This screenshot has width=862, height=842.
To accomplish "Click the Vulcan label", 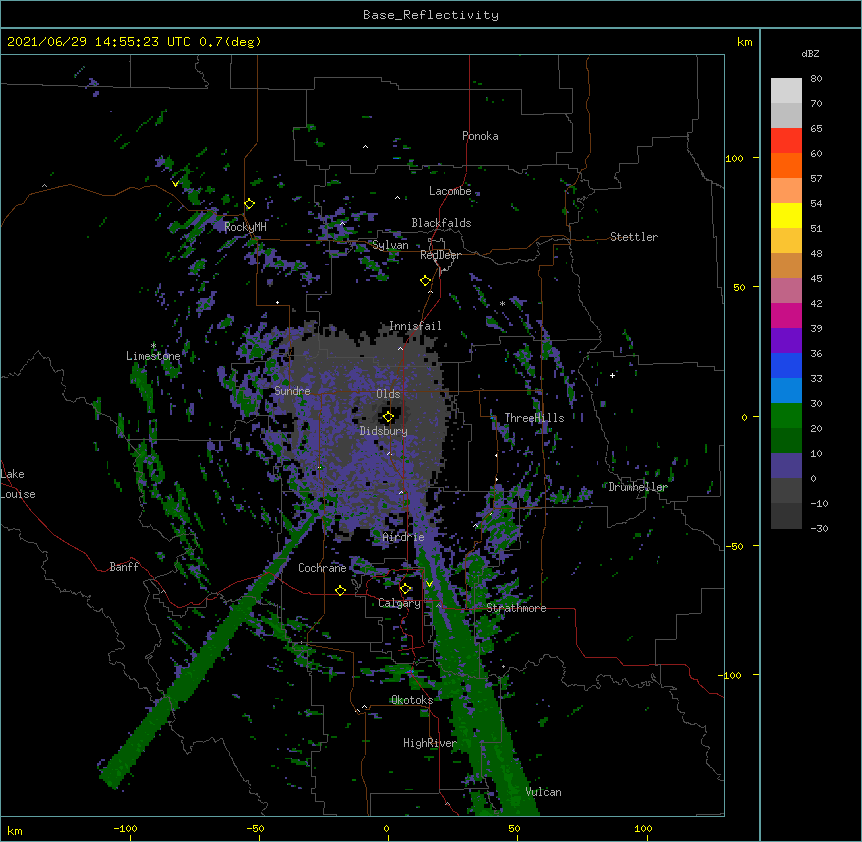I will coord(543,792).
